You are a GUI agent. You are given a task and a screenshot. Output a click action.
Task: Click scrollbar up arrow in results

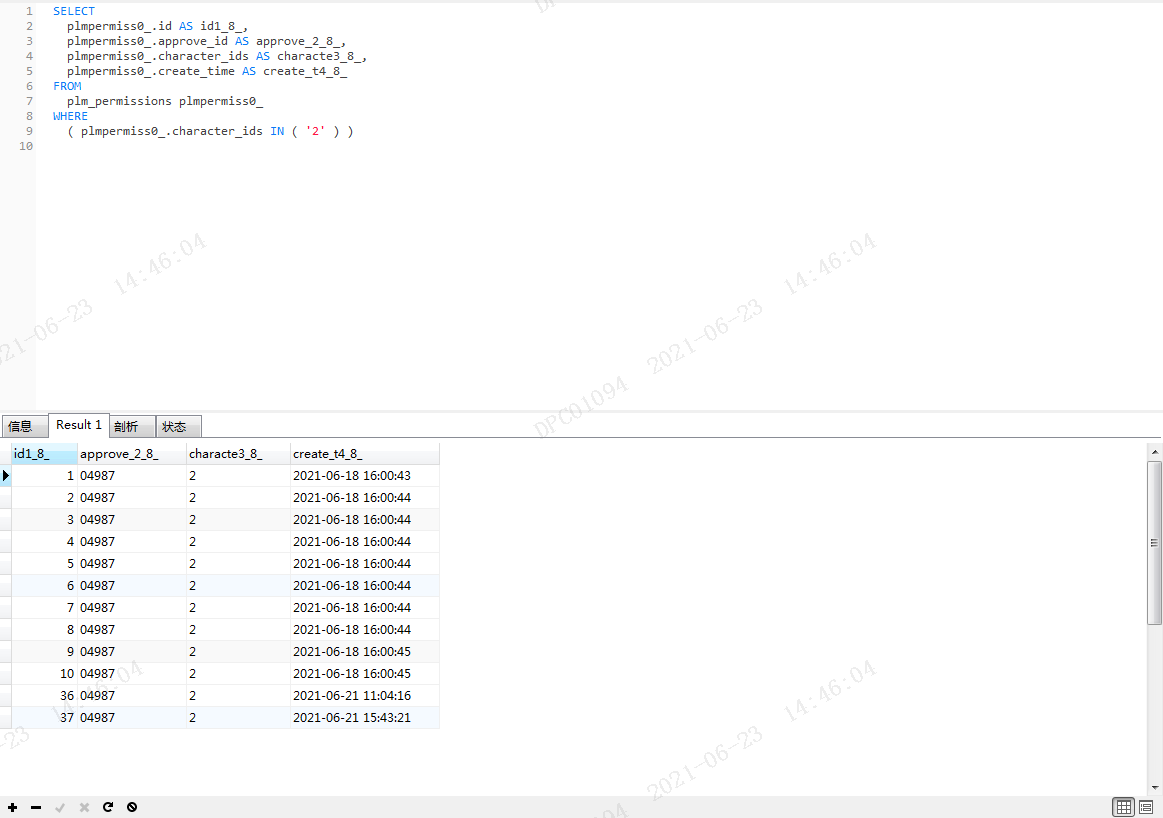pos(1154,451)
